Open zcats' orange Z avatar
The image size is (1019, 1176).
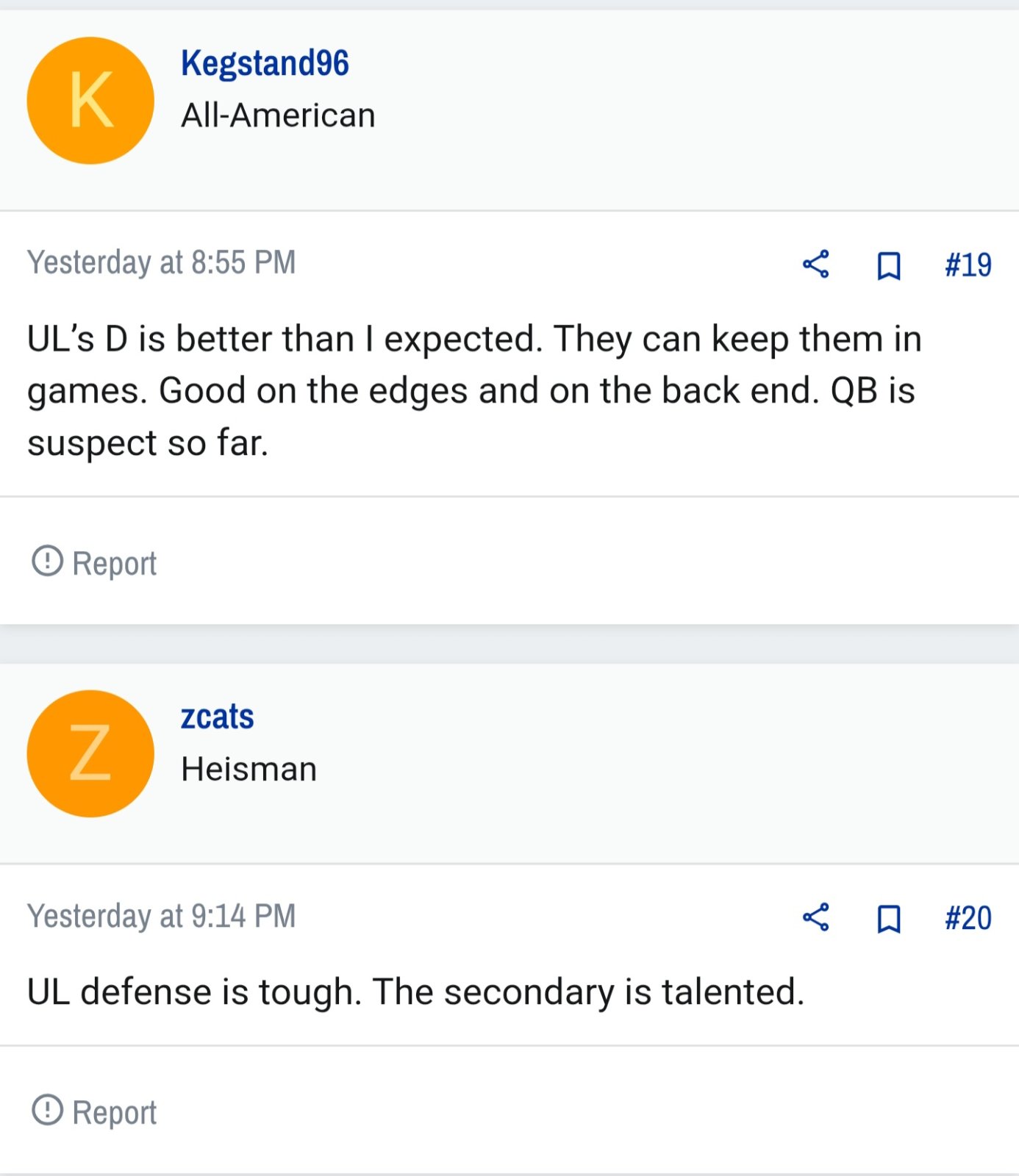[90, 753]
